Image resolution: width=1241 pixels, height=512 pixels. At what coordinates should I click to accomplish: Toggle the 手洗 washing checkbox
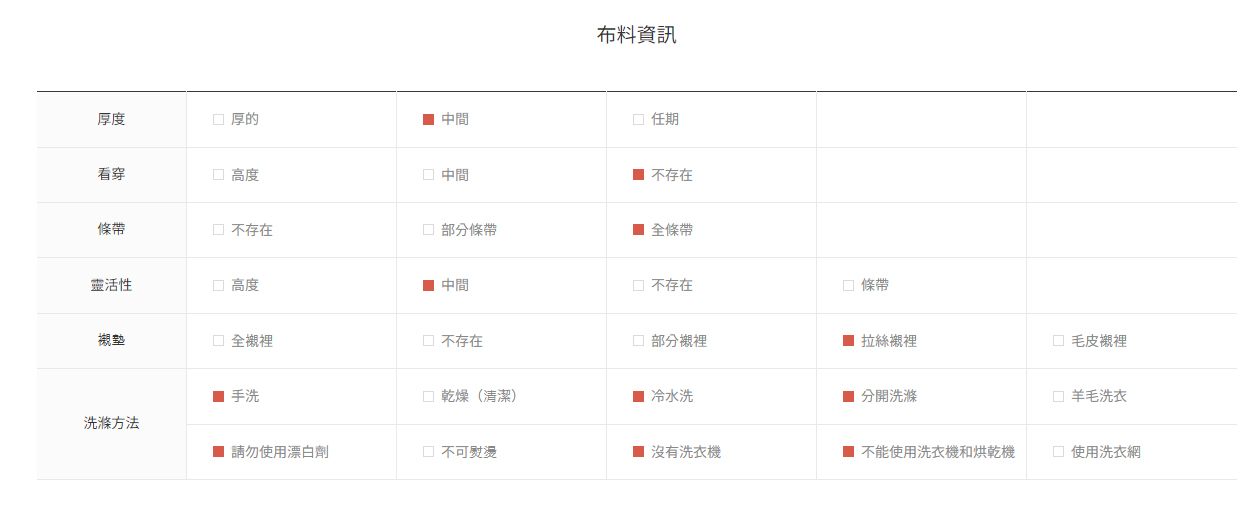point(218,396)
